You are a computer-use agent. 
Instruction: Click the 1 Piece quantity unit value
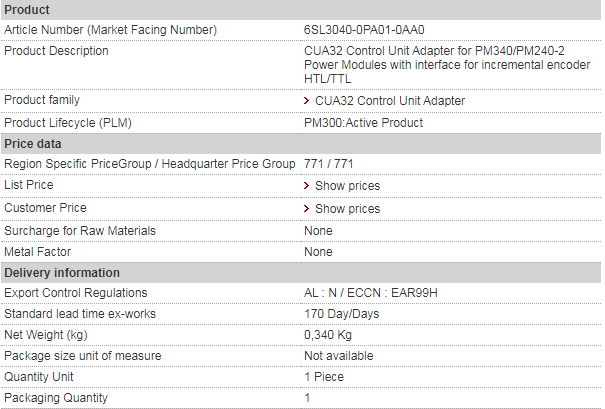tap(324, 377)
